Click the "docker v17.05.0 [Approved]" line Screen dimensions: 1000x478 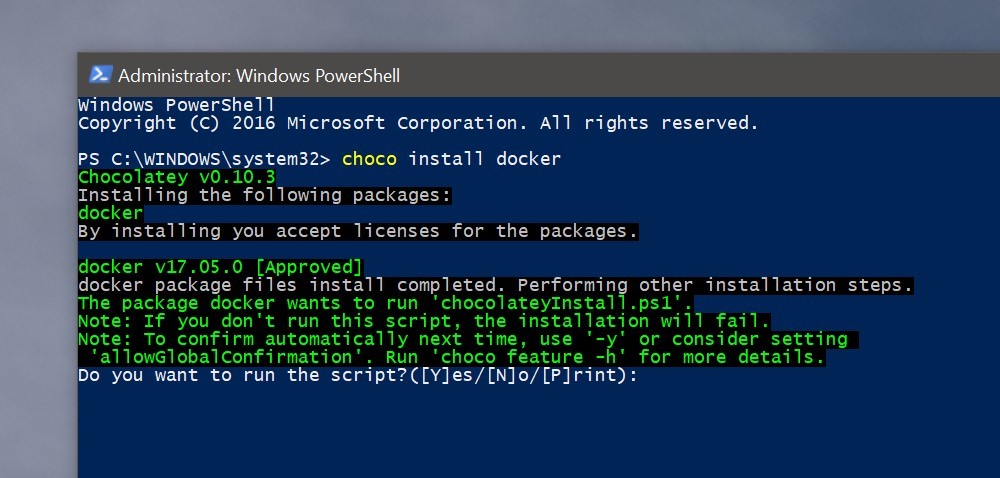click(220, 267)
